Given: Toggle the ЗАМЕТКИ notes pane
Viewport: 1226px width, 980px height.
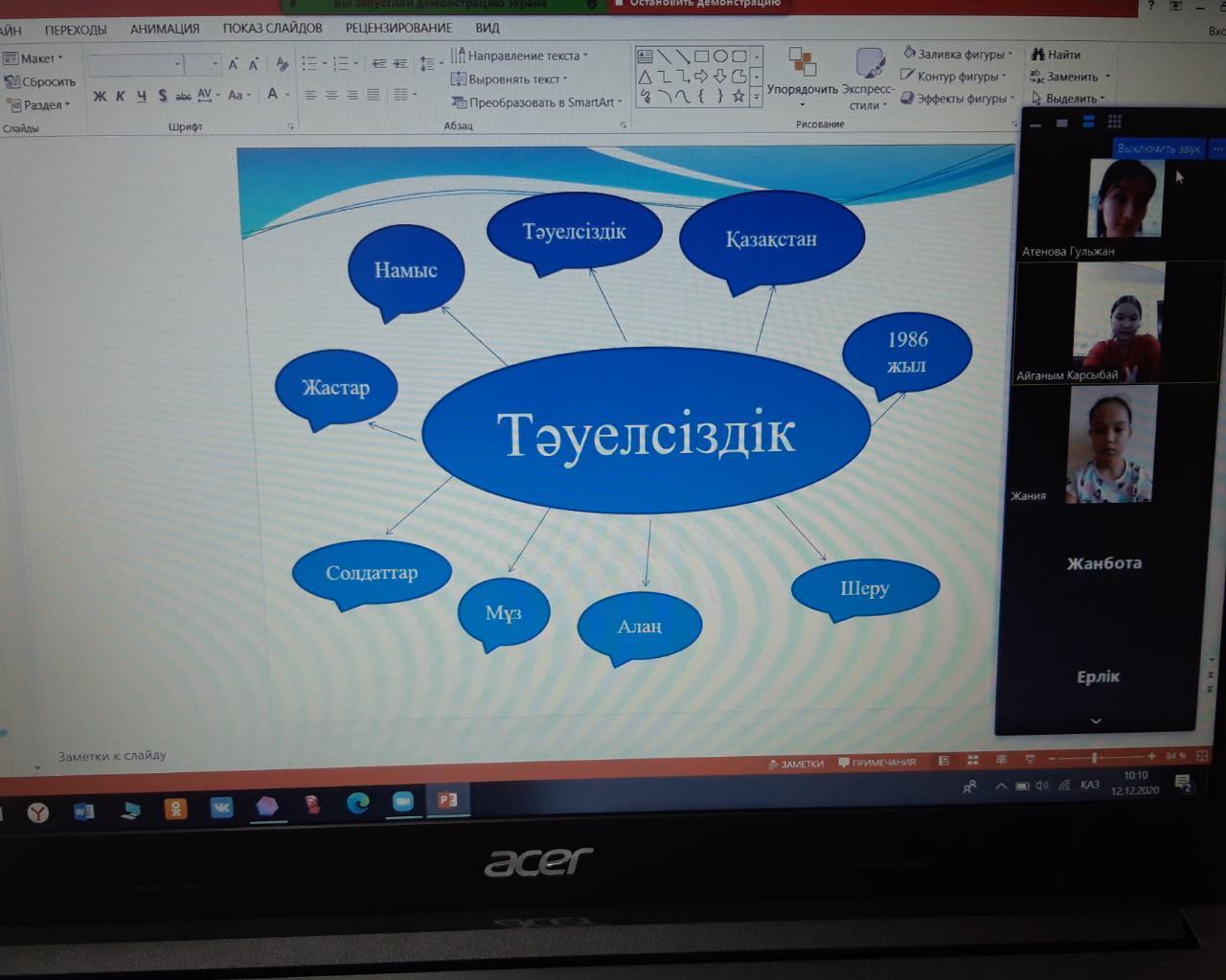Looking at the screenshot, I should pos(796,763).
